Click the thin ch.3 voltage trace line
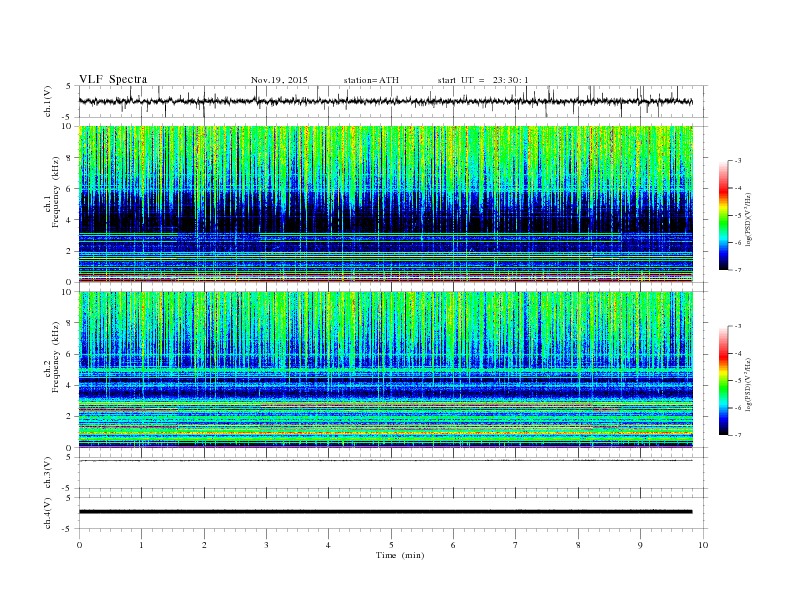The height and width of the screenshot is (612, 792). (385, 461)
